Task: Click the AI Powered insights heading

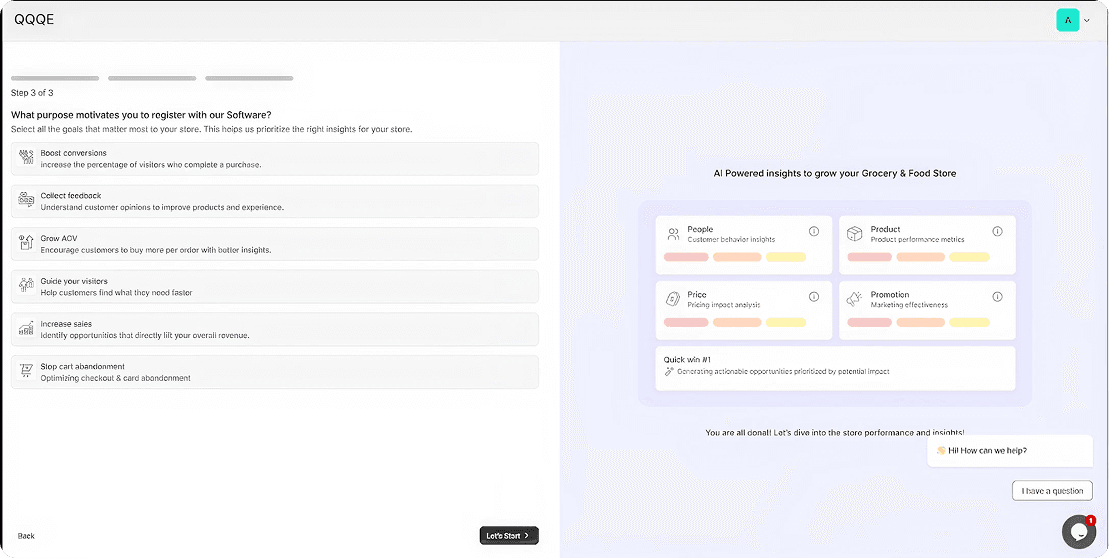Action: (835, 173)
